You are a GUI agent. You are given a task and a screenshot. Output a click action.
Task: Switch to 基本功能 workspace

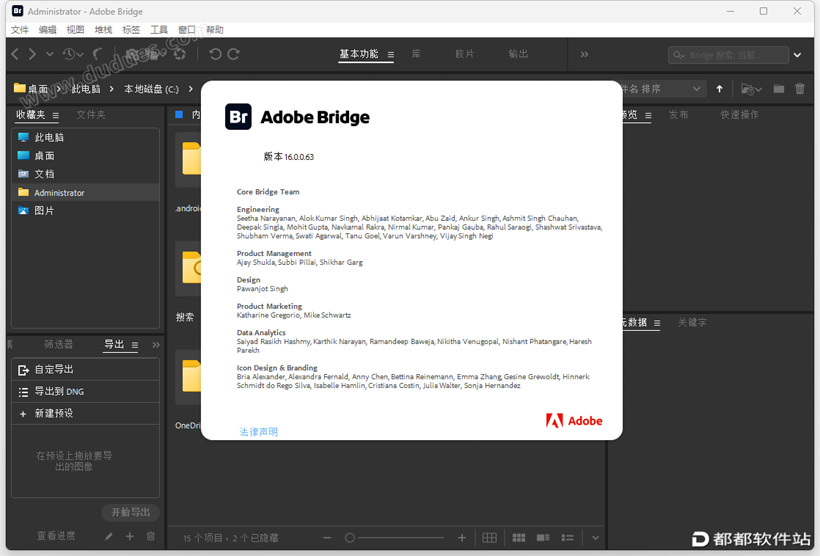pos(358,54)
